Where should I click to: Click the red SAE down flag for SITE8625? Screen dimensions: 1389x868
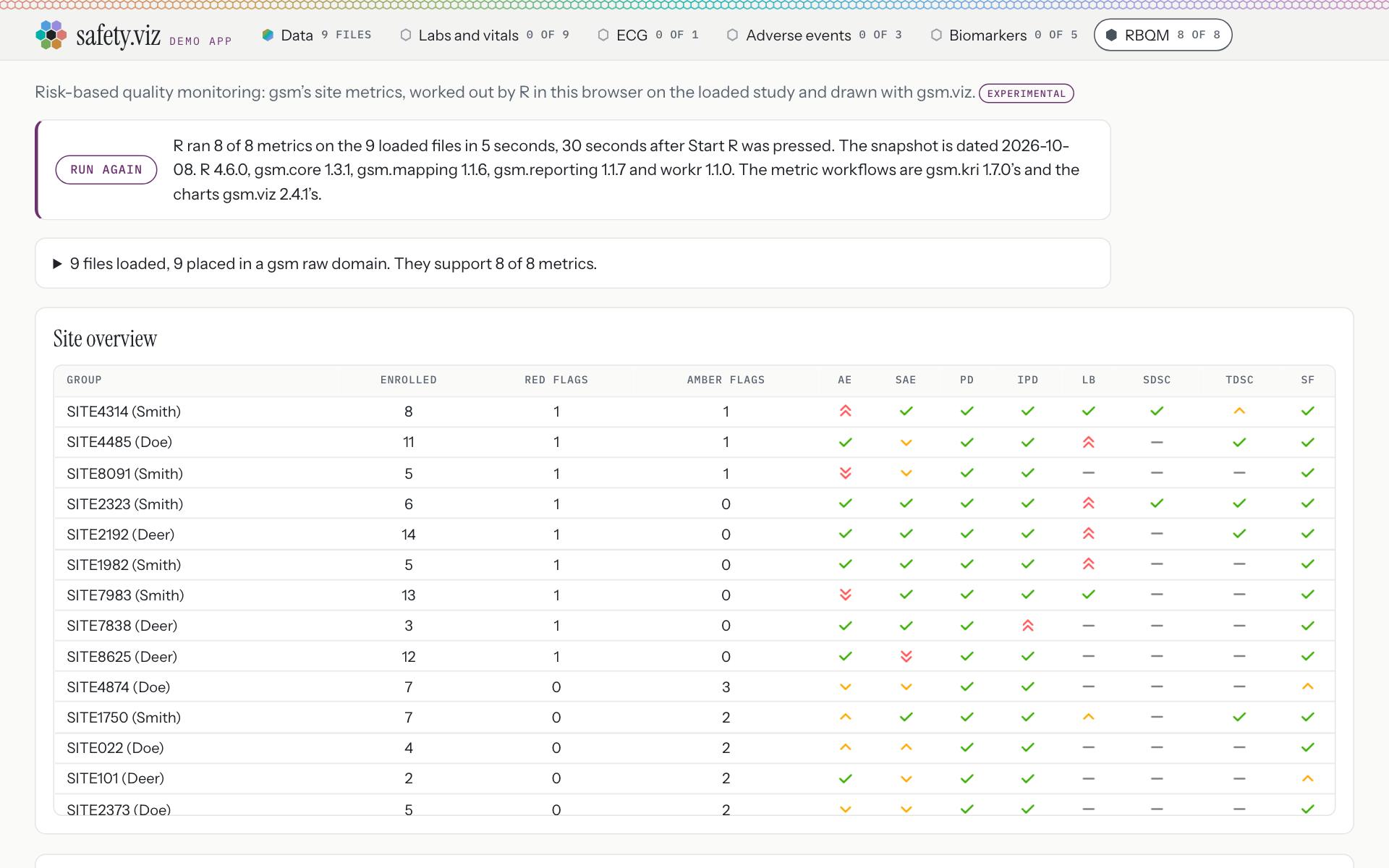(x=906, y=656)
